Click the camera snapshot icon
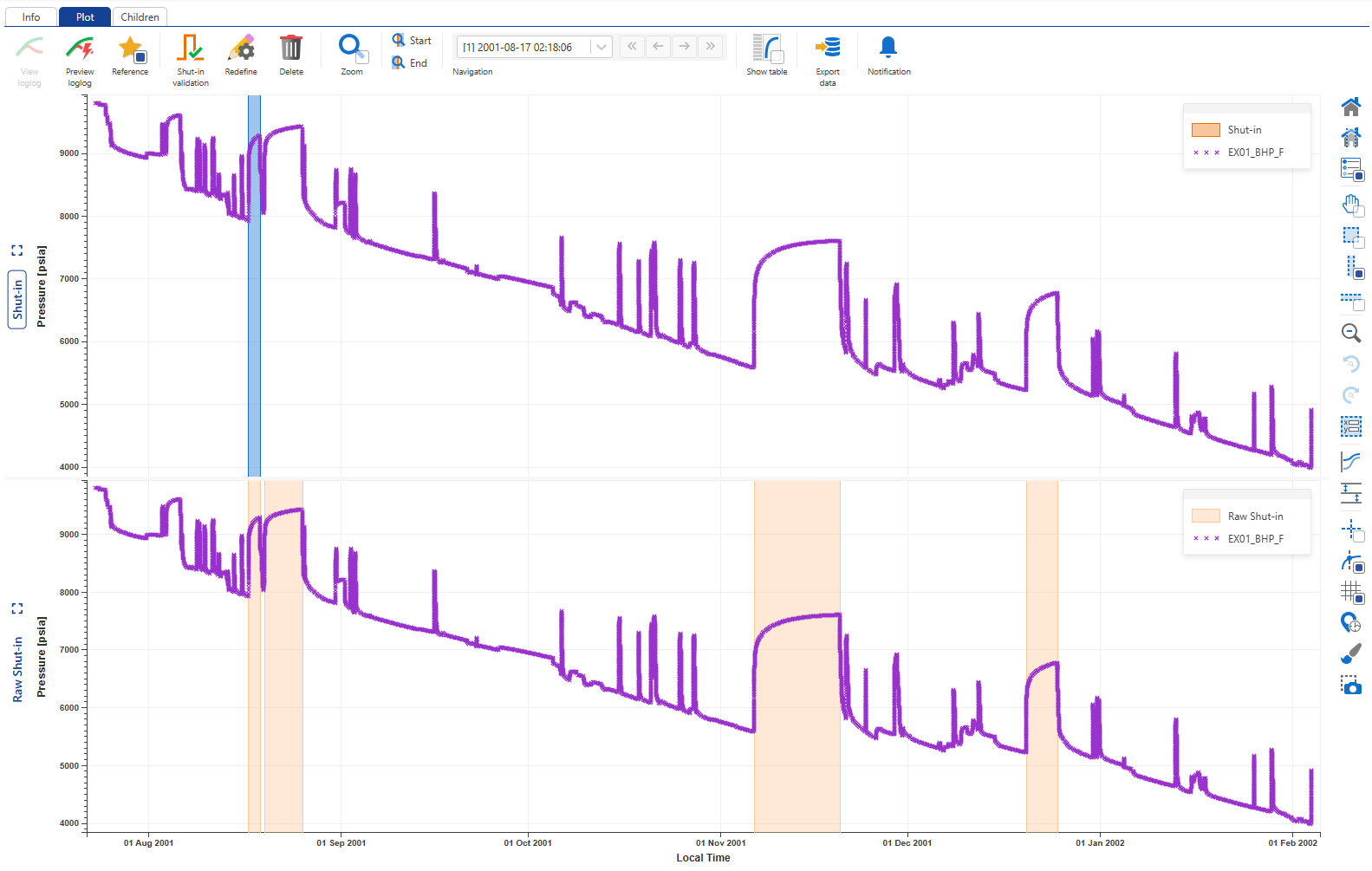 click(x=1350, y=686)
